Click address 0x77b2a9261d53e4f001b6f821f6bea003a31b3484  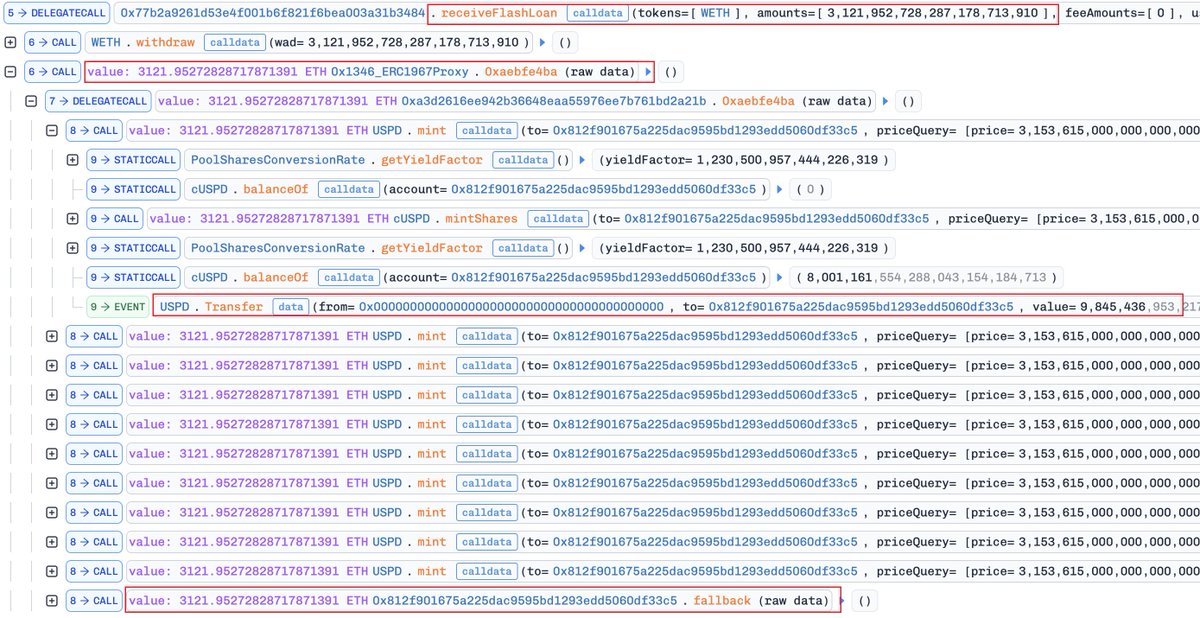[x=272, y=14]
